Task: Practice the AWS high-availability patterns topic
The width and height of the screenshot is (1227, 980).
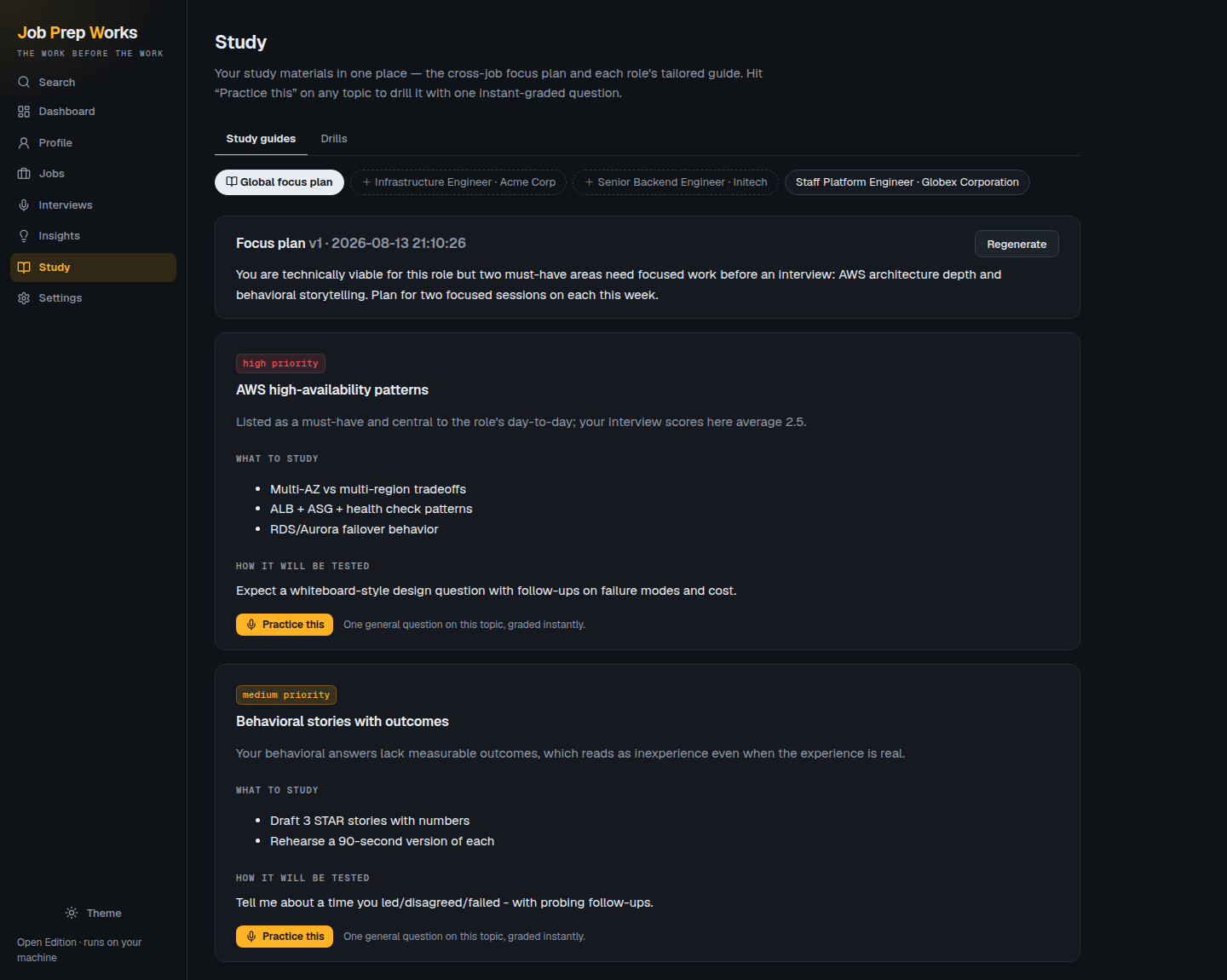Action: click(285, 625)
